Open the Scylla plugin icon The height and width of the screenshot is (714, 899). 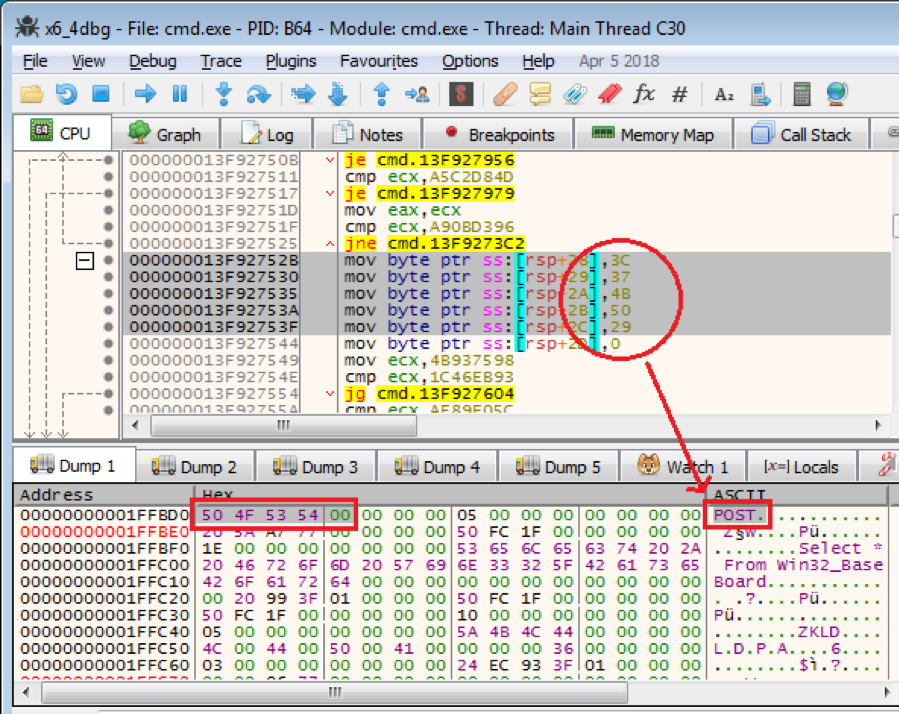click(x=461, y=94)
